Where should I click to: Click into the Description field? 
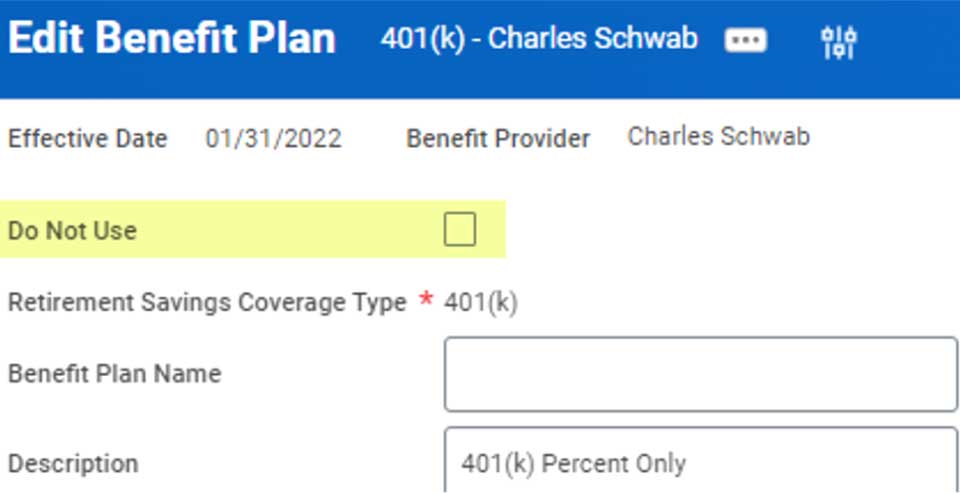pos(700,461)
